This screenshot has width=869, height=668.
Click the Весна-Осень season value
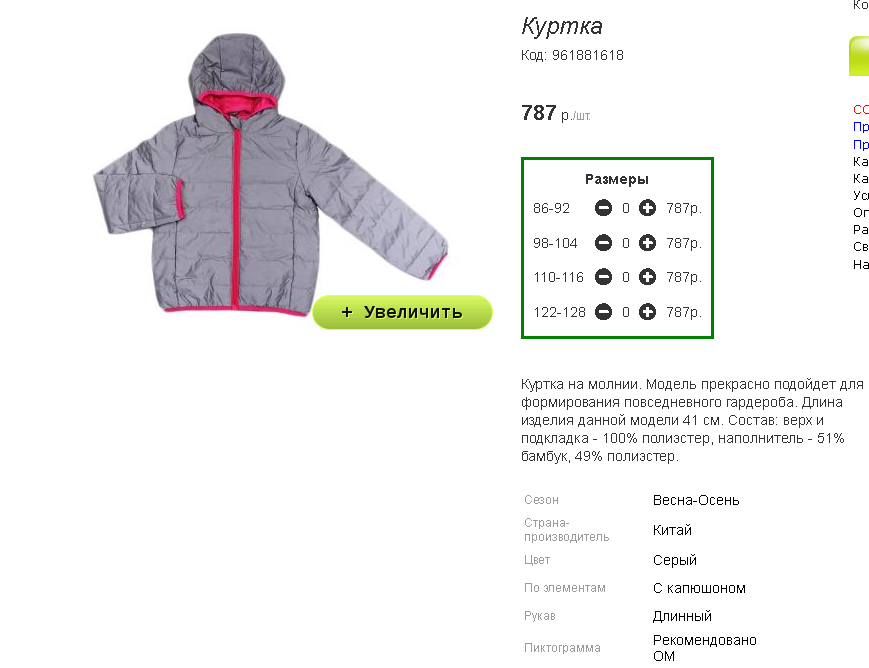(696, 500)
